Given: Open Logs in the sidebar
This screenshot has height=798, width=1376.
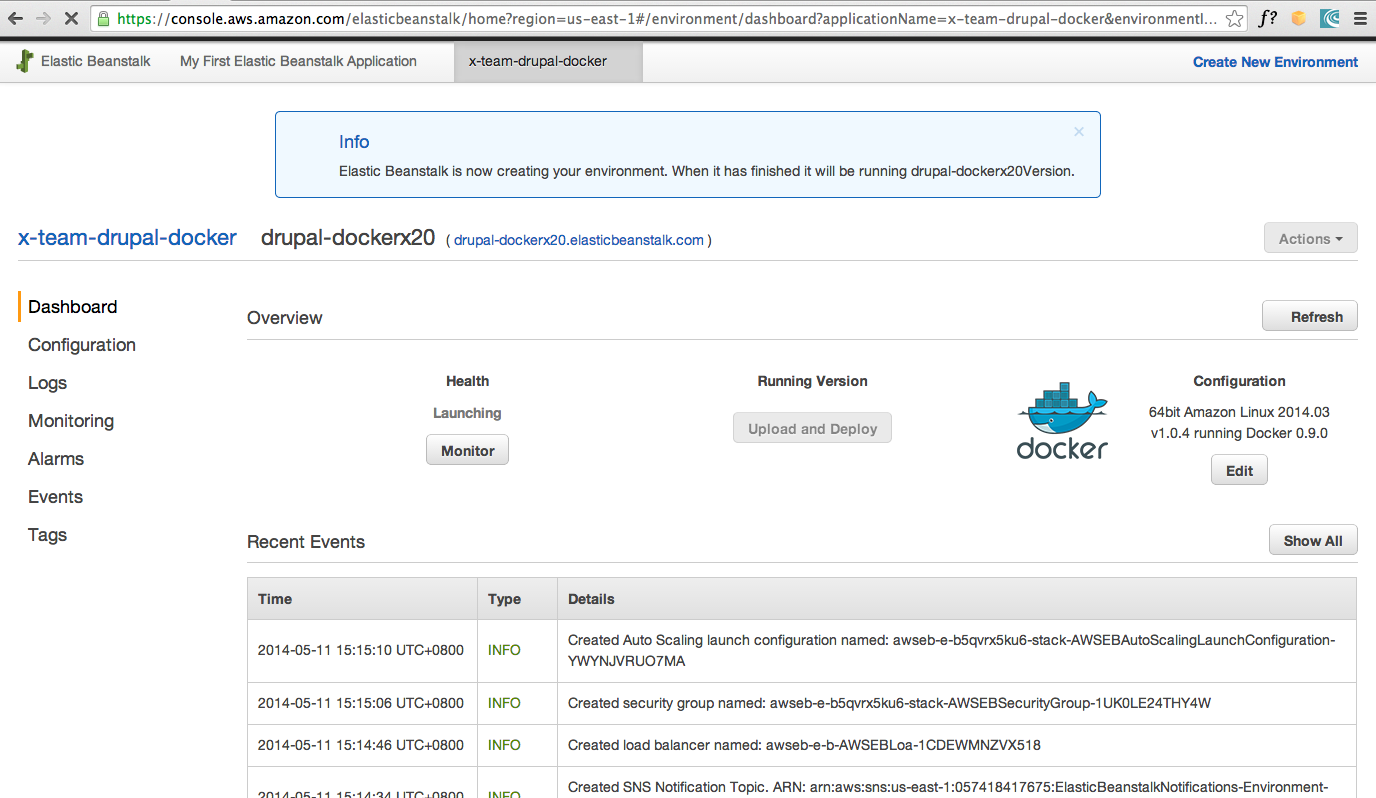Looking at the screenshot, I should tap(47, 383).
